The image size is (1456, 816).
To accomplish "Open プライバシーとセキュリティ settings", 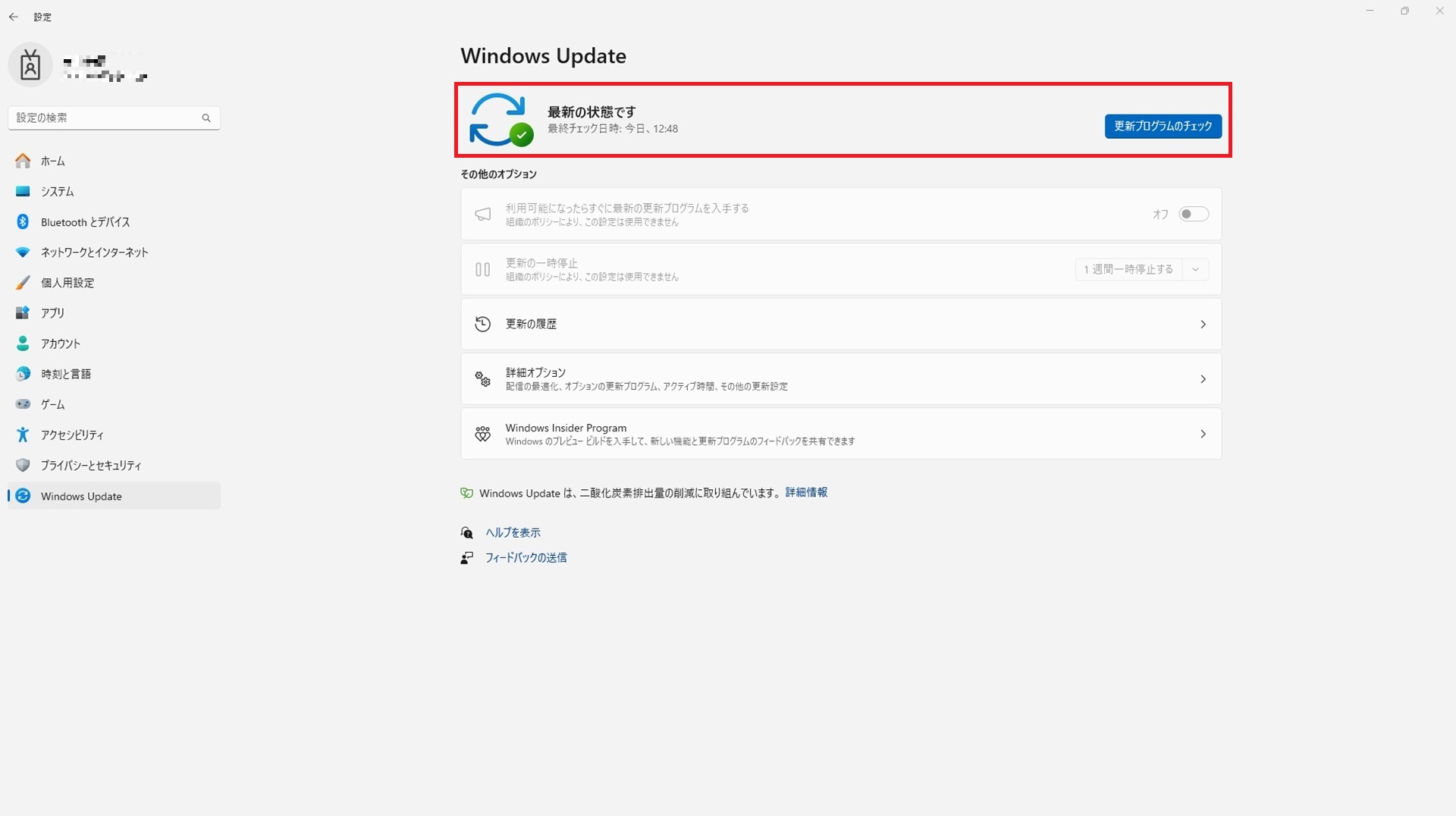I will pos(114,465).
